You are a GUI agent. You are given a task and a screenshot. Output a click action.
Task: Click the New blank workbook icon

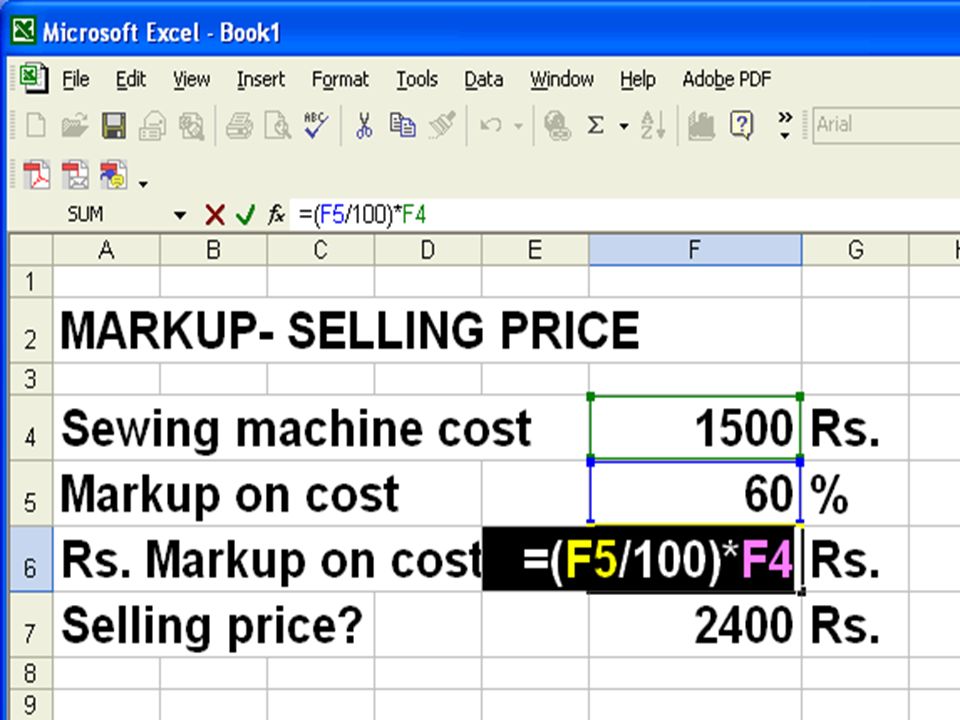pyautogui.click(x=36, y=125)
